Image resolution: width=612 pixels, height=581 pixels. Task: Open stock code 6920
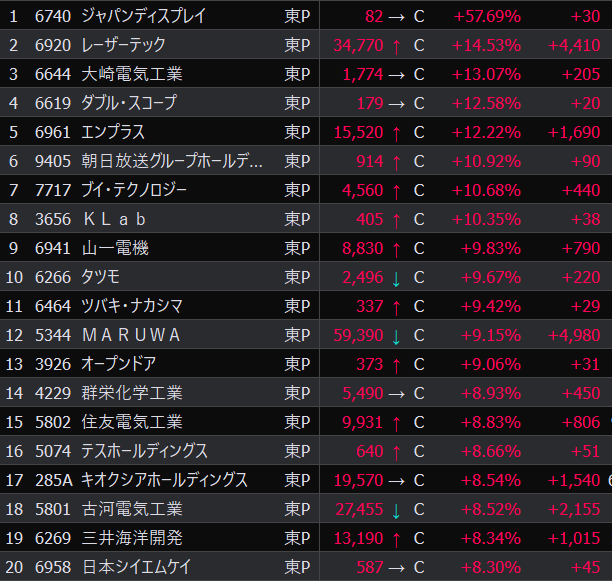[52, 45]
